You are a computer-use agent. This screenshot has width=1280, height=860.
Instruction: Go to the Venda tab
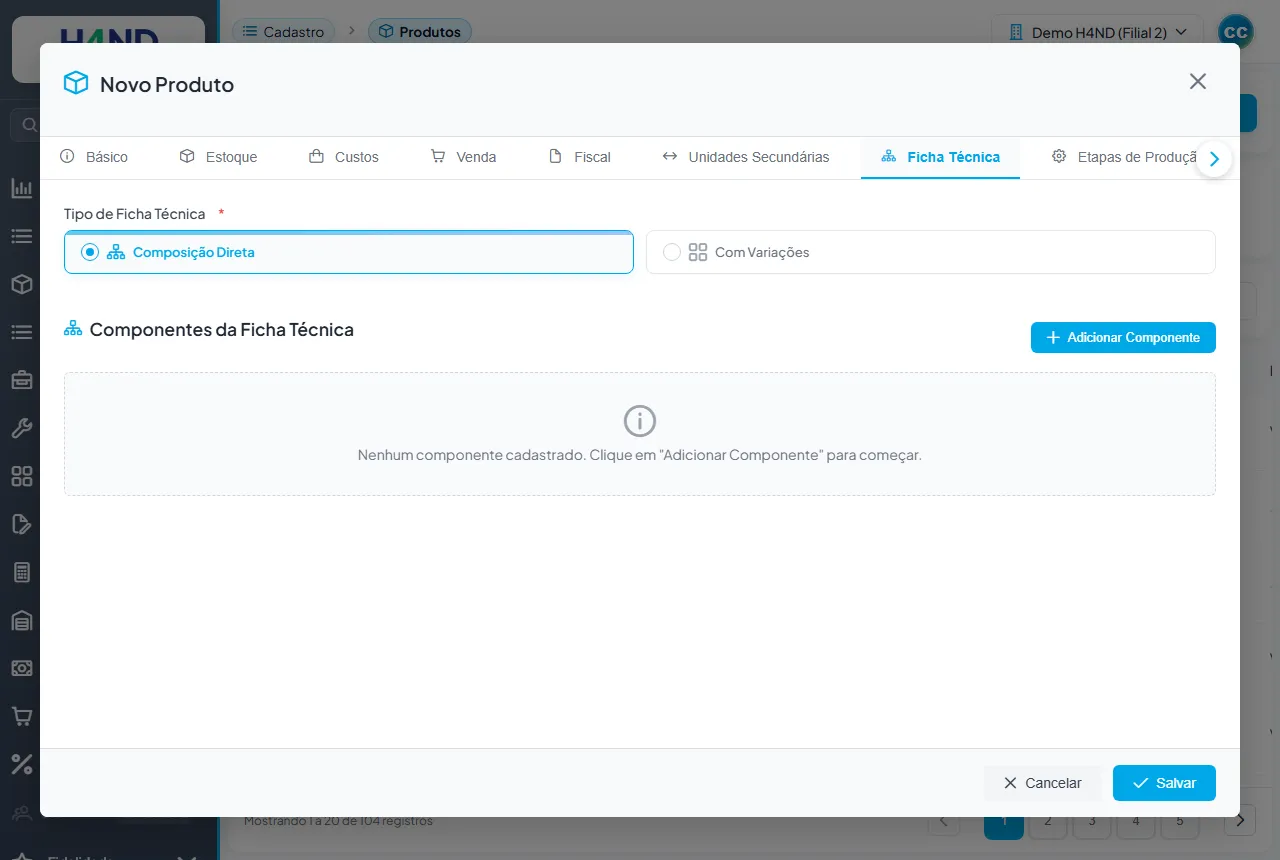point(463,157)
